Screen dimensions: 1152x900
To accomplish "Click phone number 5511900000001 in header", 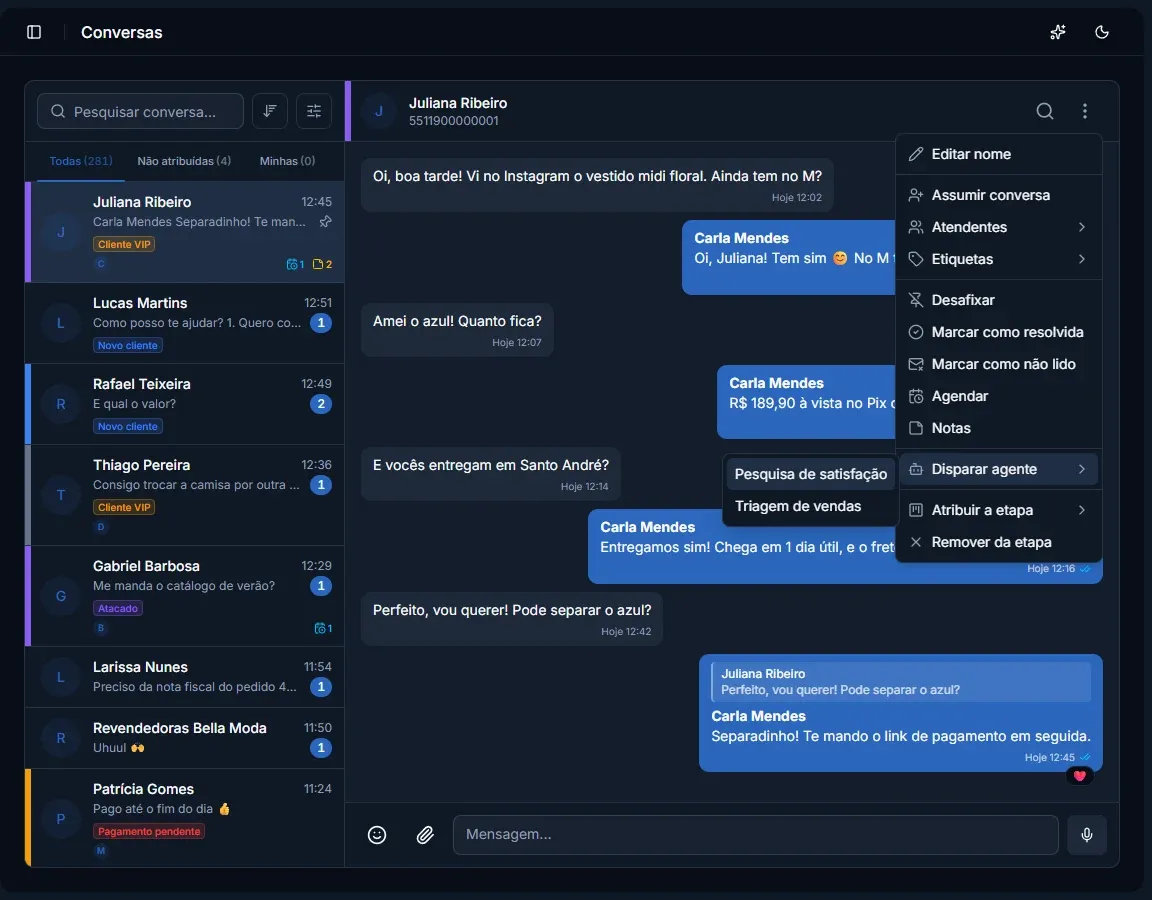I will pyautogui.click(x=453, y=120).
